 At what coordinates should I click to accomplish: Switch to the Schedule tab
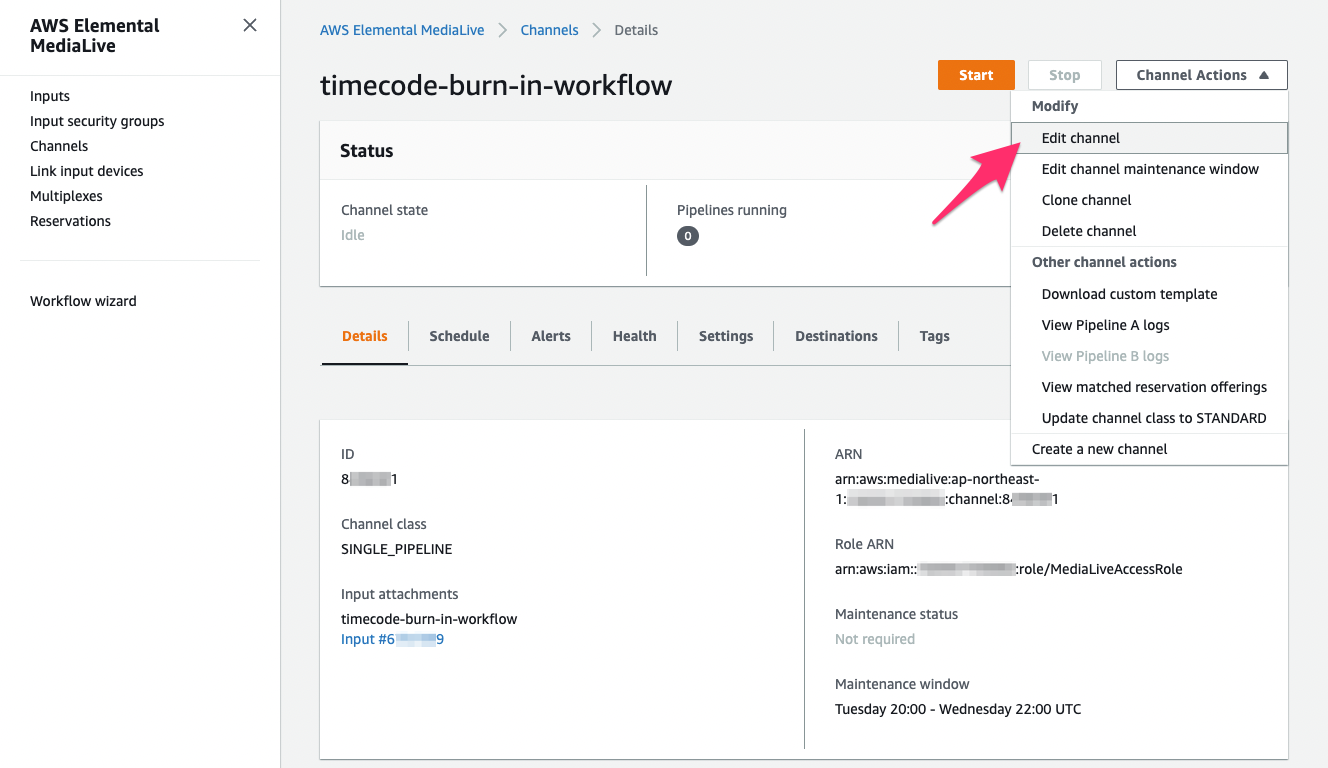[x=459, y=336]
